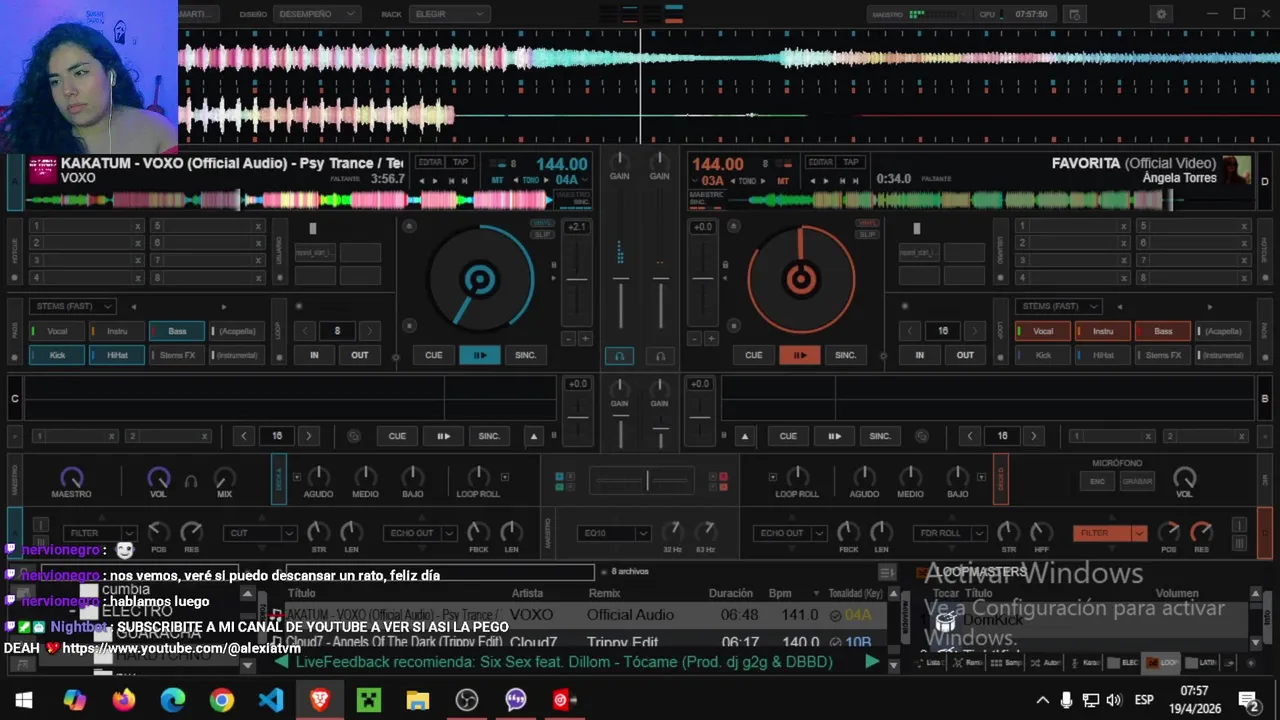Toggle SLIP mode on the right deck
This screenshot has width=1280, height=720.
pyautogui.click(x=867, y=233)
